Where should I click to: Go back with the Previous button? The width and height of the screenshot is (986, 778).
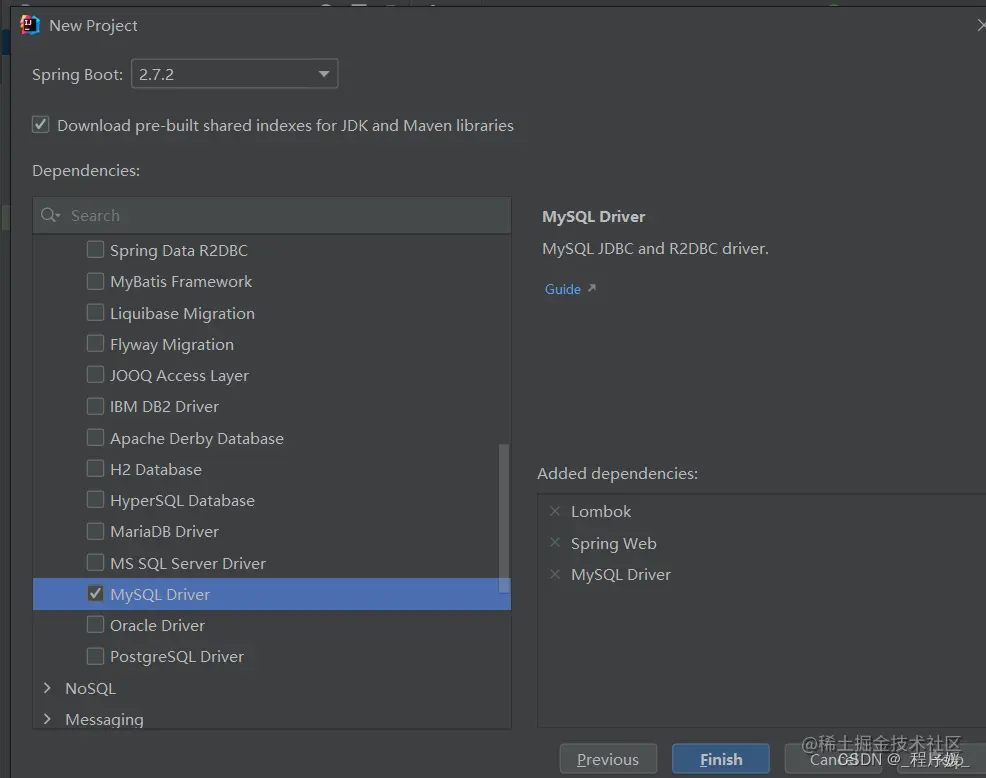pyautogui.click(x=608, y=759)
